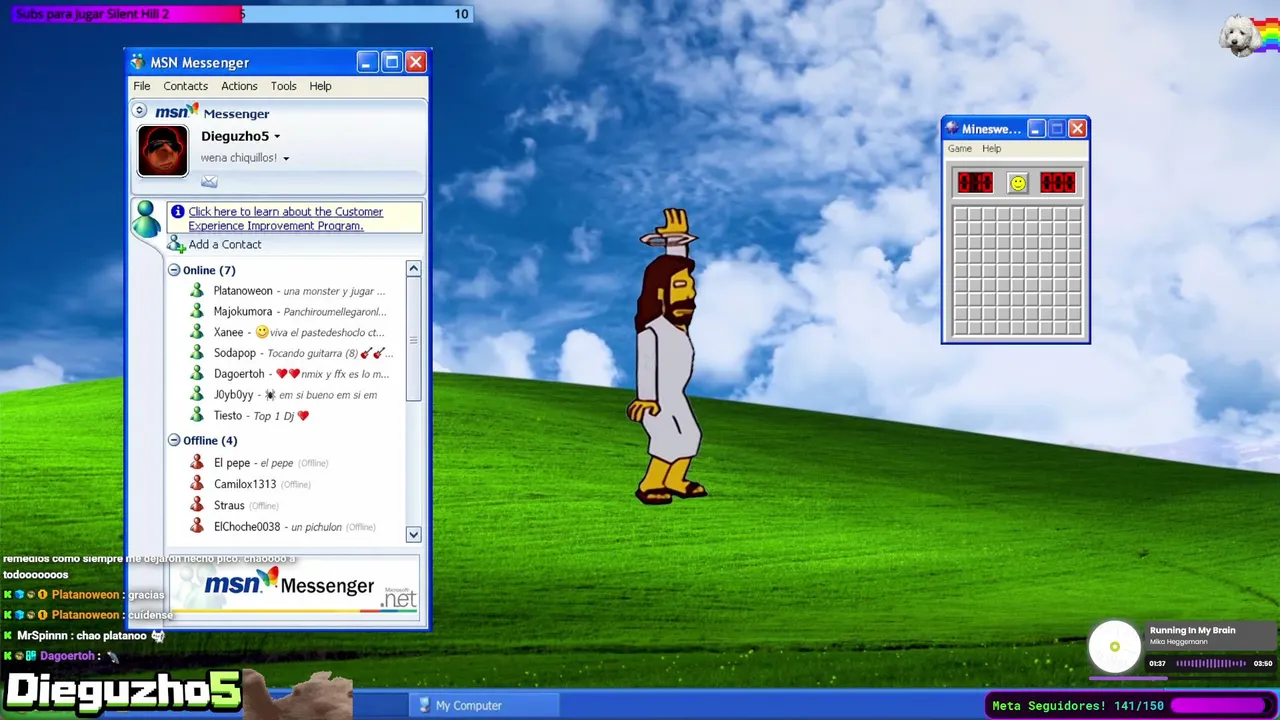Open the Help menu in Minesweeper
Viewport: 1280px width, 720px height.
pyautogui.click(x=991, y=149)
